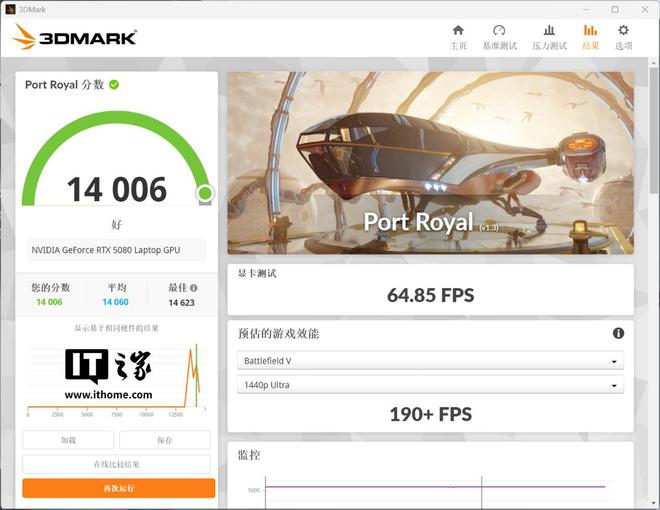Click Port Royal 分数 heading text
The width and height of the screenshot is (660, 510).
64,85
